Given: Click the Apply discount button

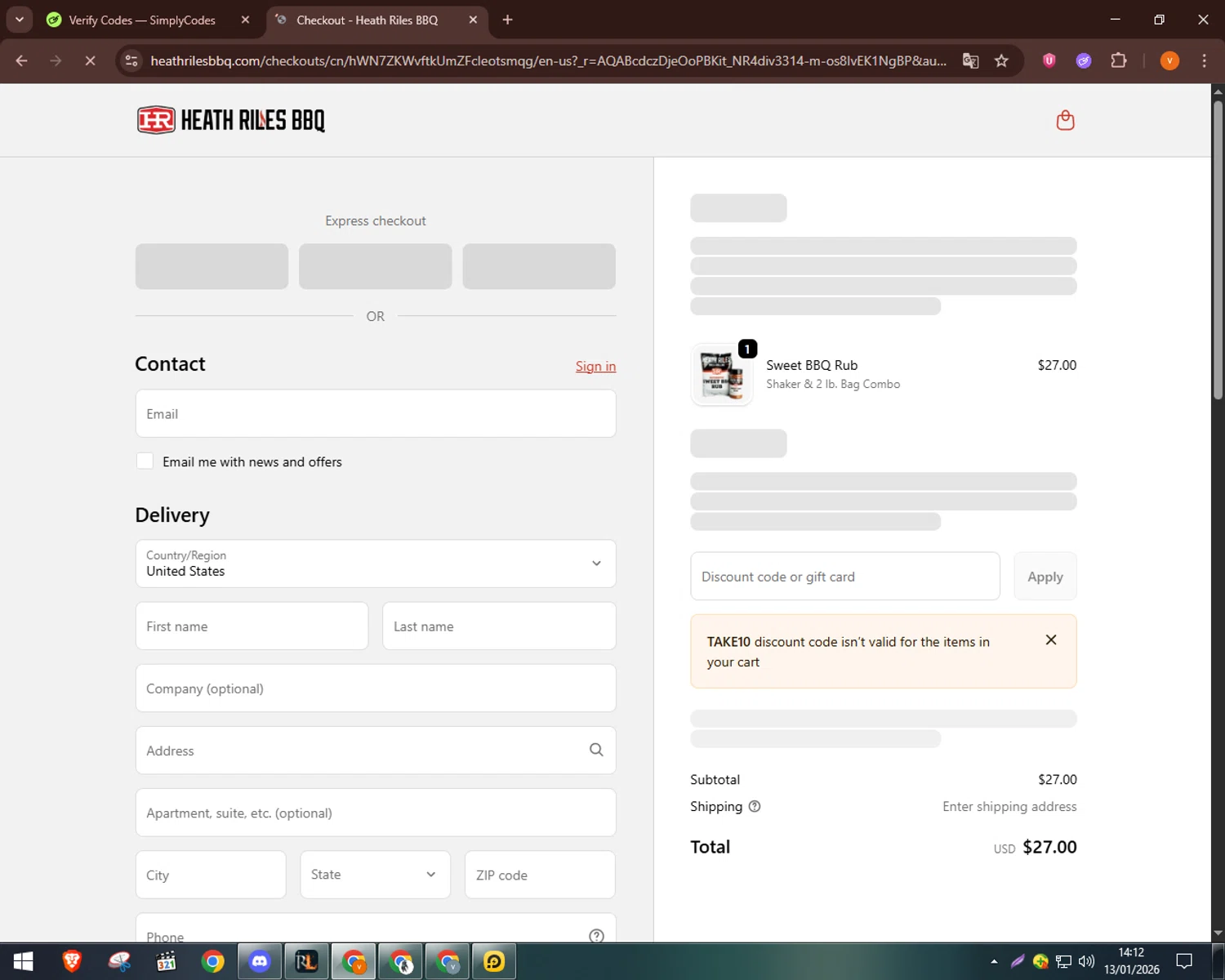Looking at the screenshot, I should tap(1045, 577).
